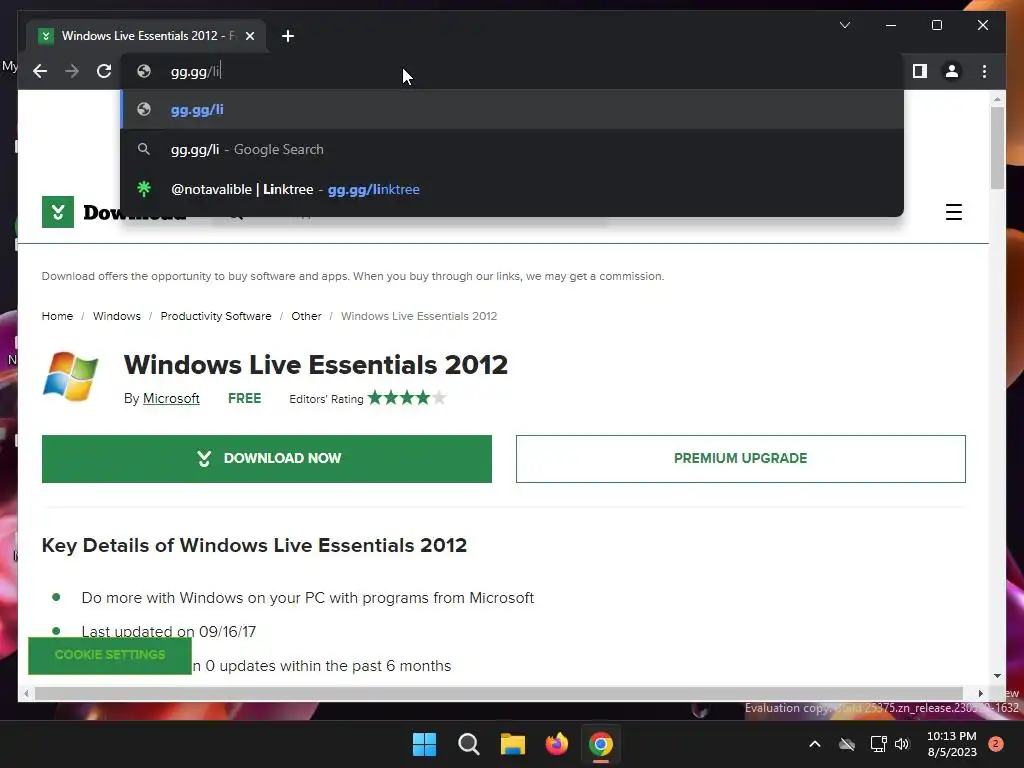Open the Windows breadcrumb link
Screen dimensions: 1024x768
[x=117, y=316]
